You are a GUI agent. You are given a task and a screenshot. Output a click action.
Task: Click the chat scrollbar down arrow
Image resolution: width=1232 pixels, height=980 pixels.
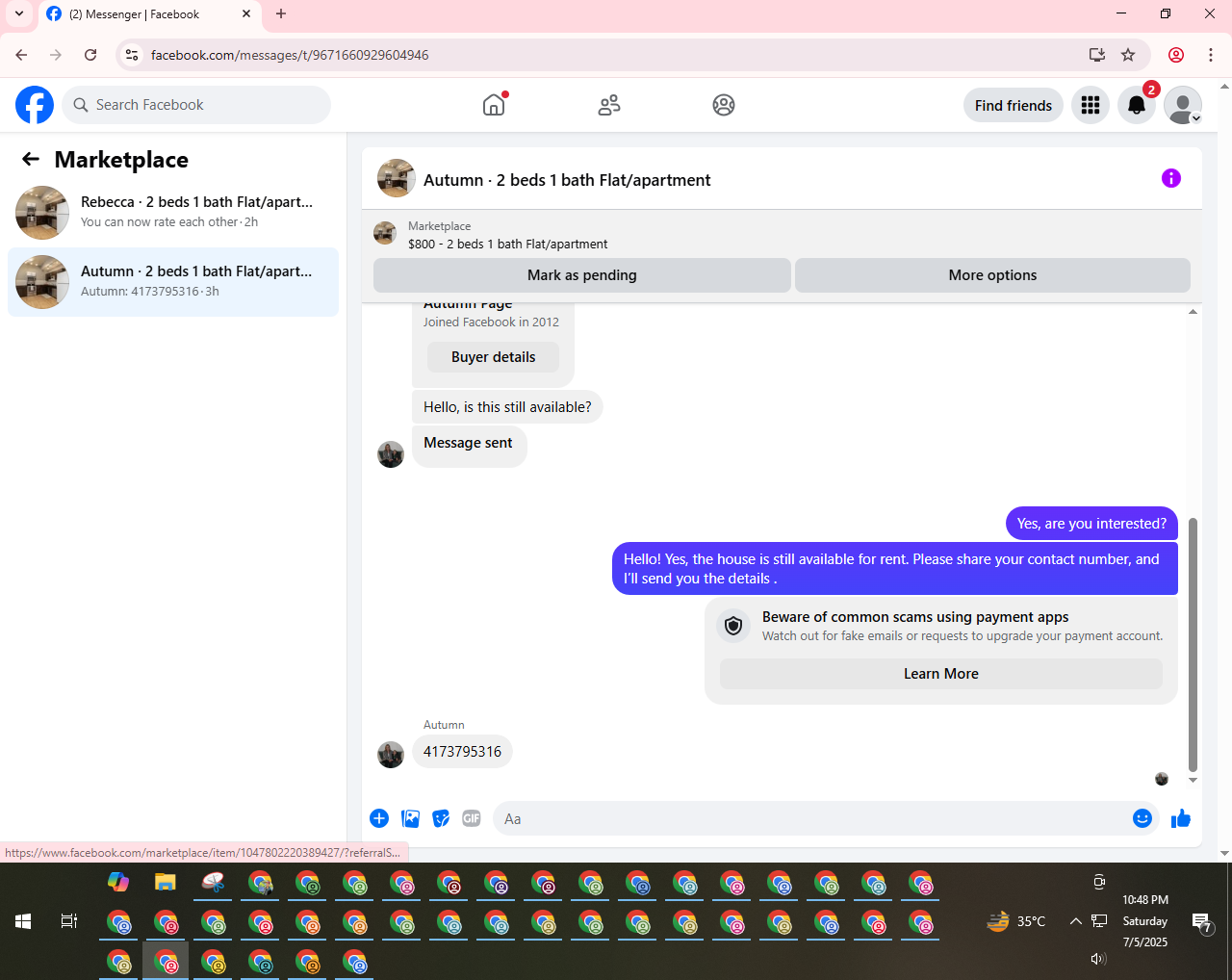coord(1193,781)
